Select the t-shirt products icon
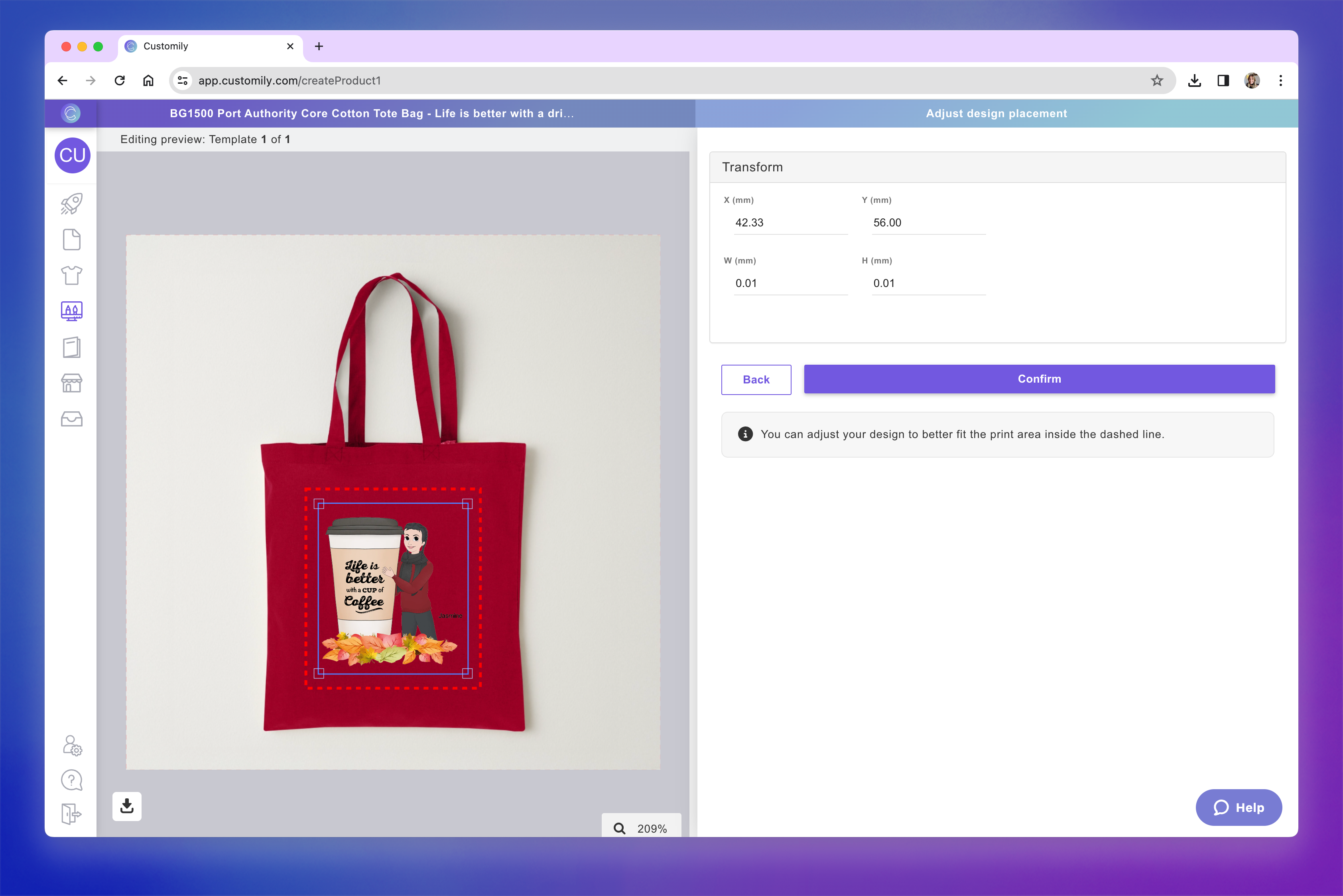 click(71, 275)
